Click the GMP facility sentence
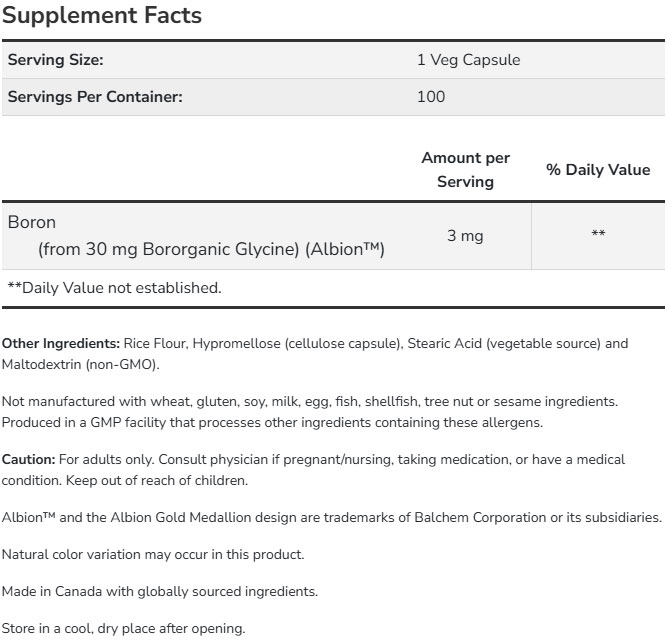This screenshot has height=640, width=668. (x=272, y=422)
